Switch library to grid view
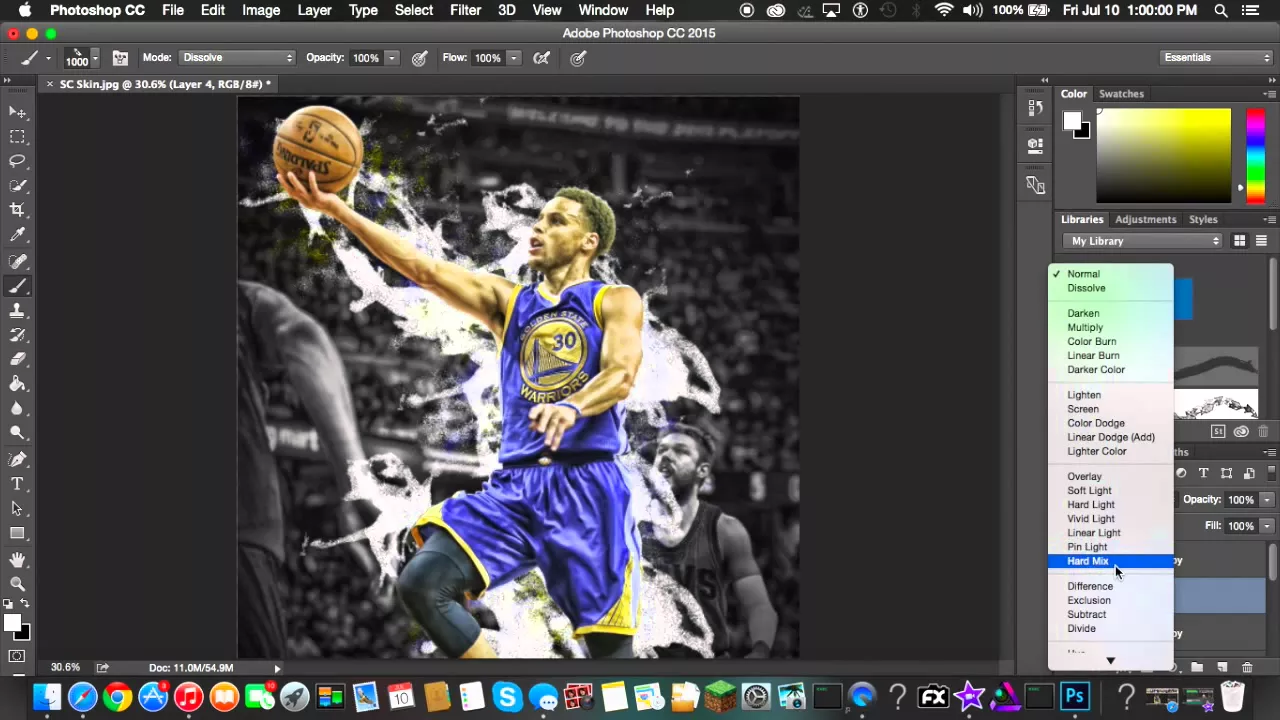Screen dimensions: 1280x720 [1239, 241]
